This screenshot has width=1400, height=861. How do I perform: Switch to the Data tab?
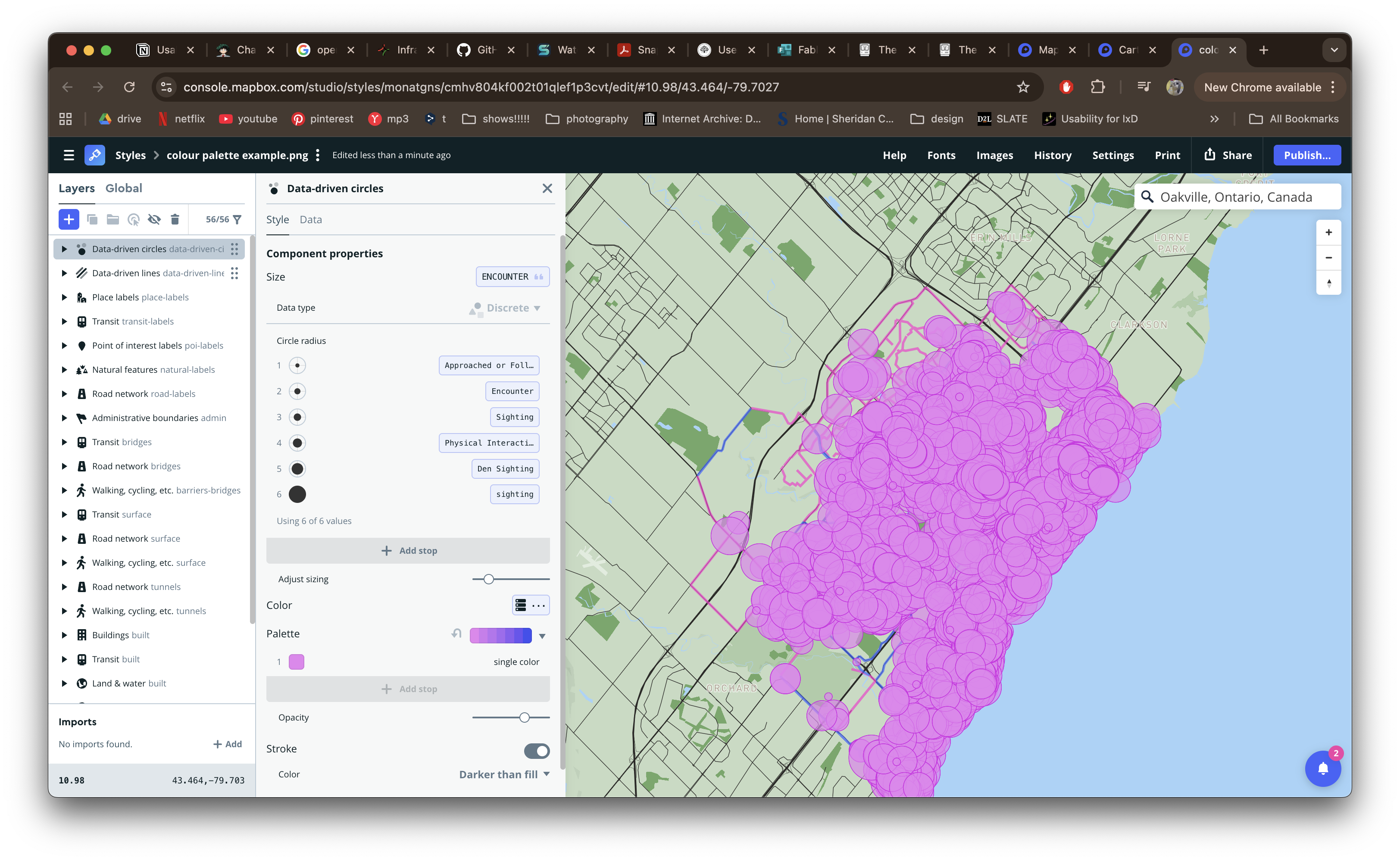point(310,219)
